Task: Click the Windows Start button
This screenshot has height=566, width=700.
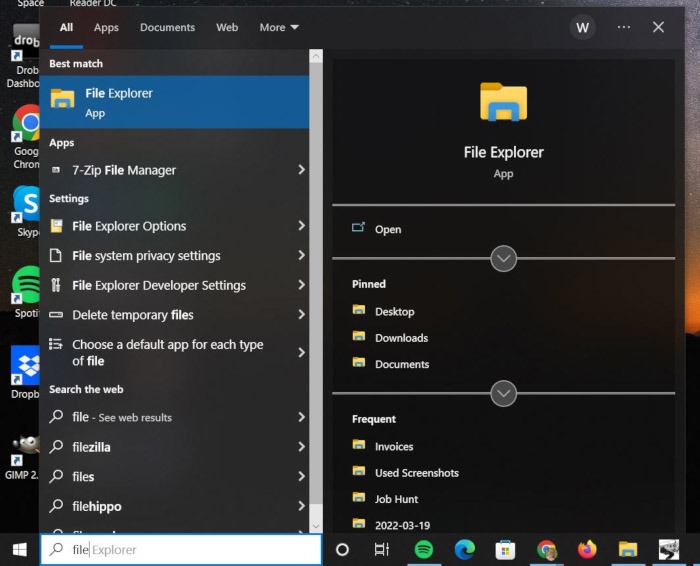Action: [19, 549]
